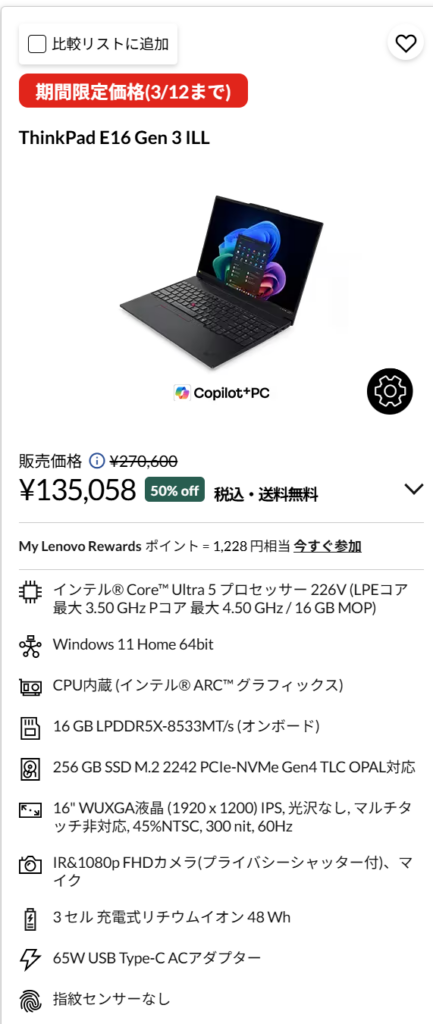Click the operating system network icon
The height and width of the screenshot is (1024, 433).
[29, 645]
